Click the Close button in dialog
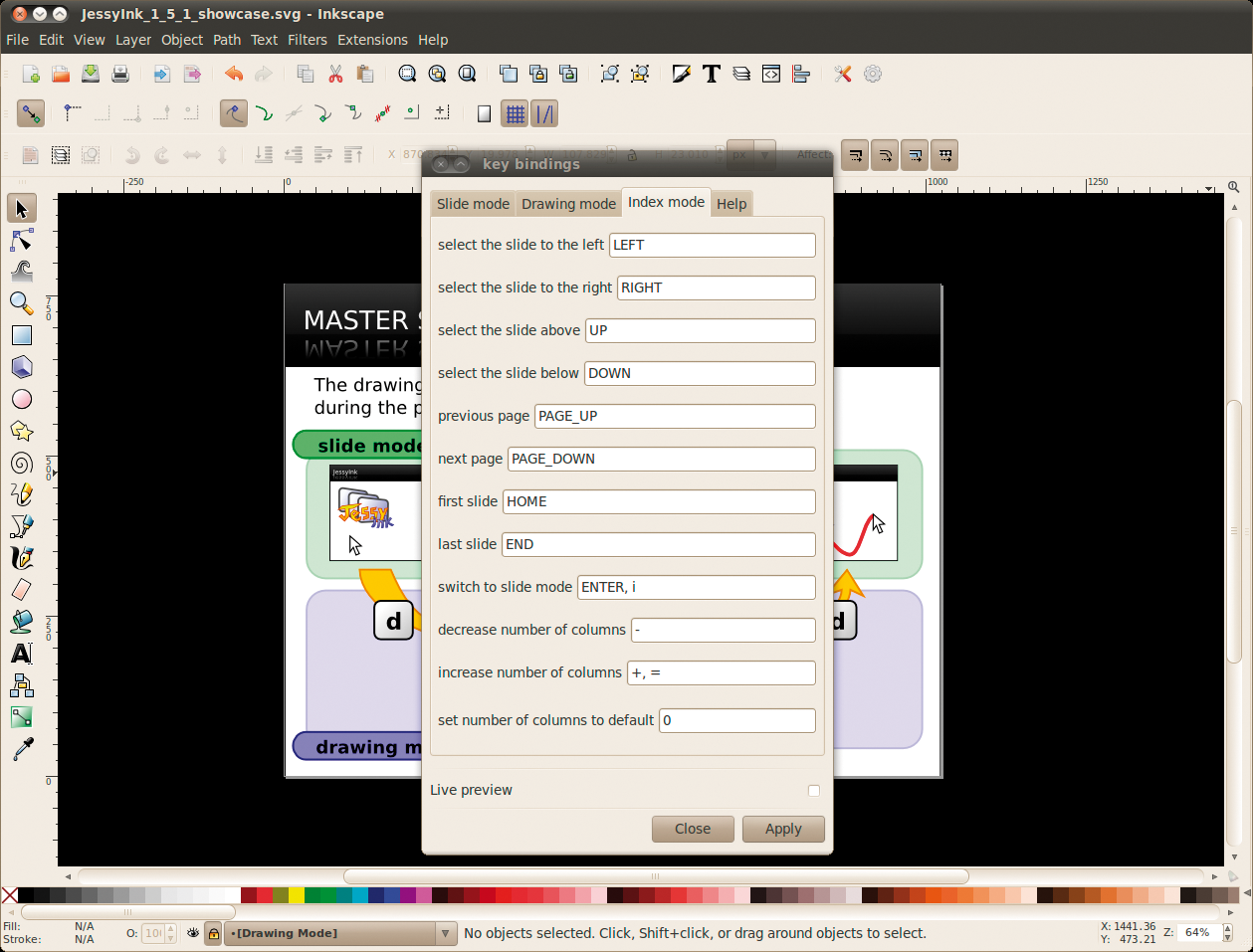 693,829
